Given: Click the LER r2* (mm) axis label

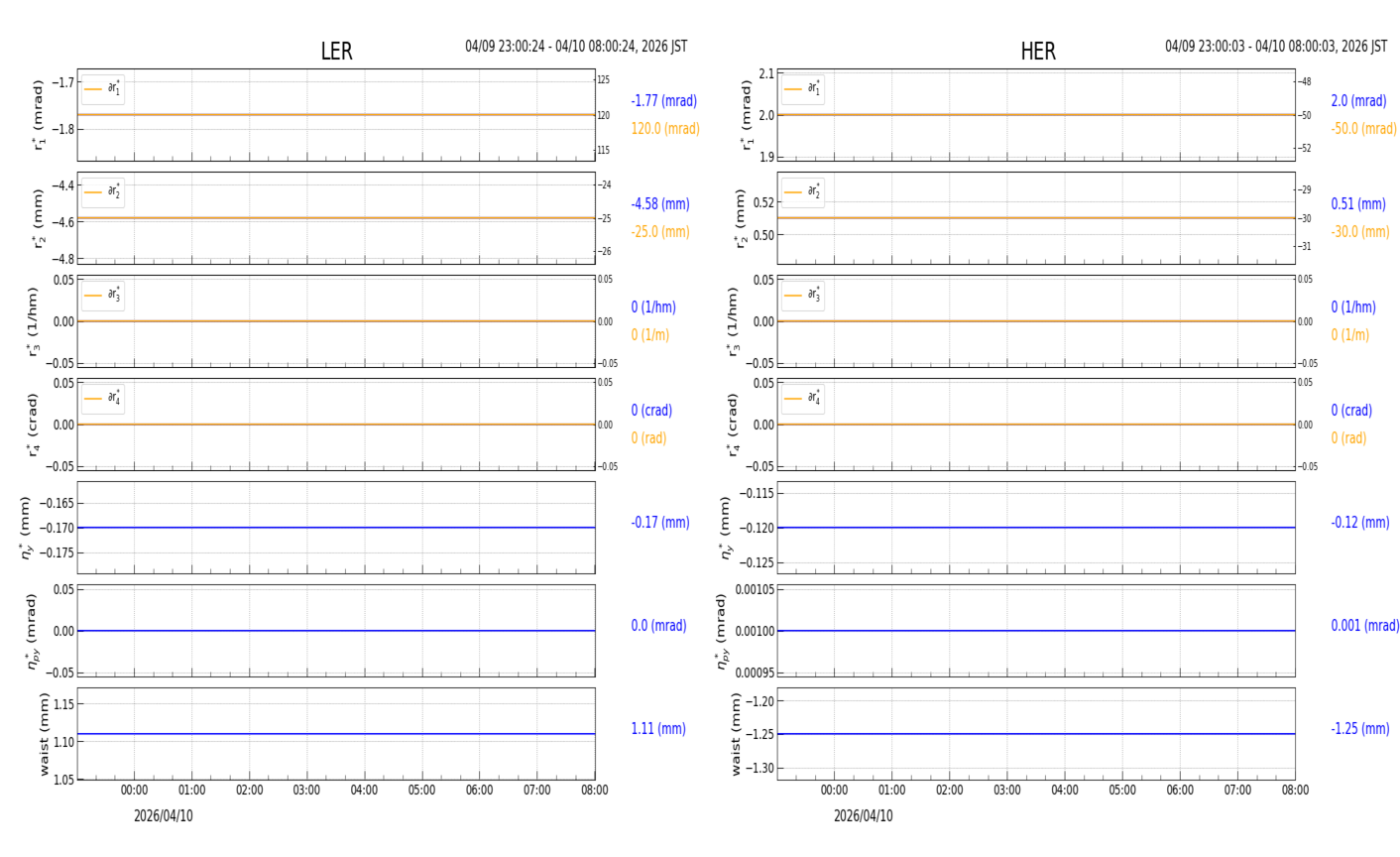Looking at the screenshot, I should (39, 218).
